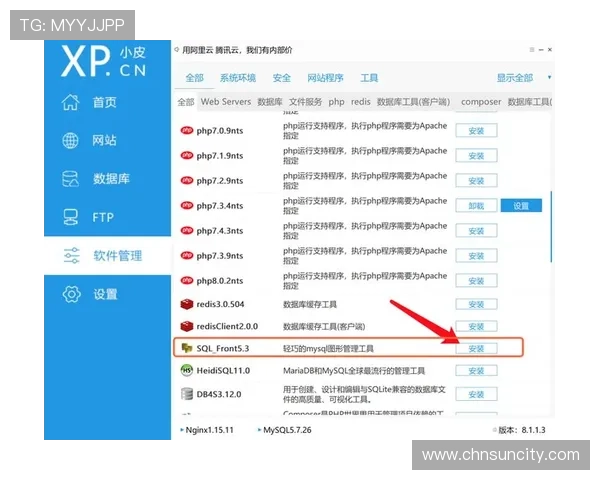600x480 pixels.
Task: Install redis3.0.504
Action: [x=476, y=304]
